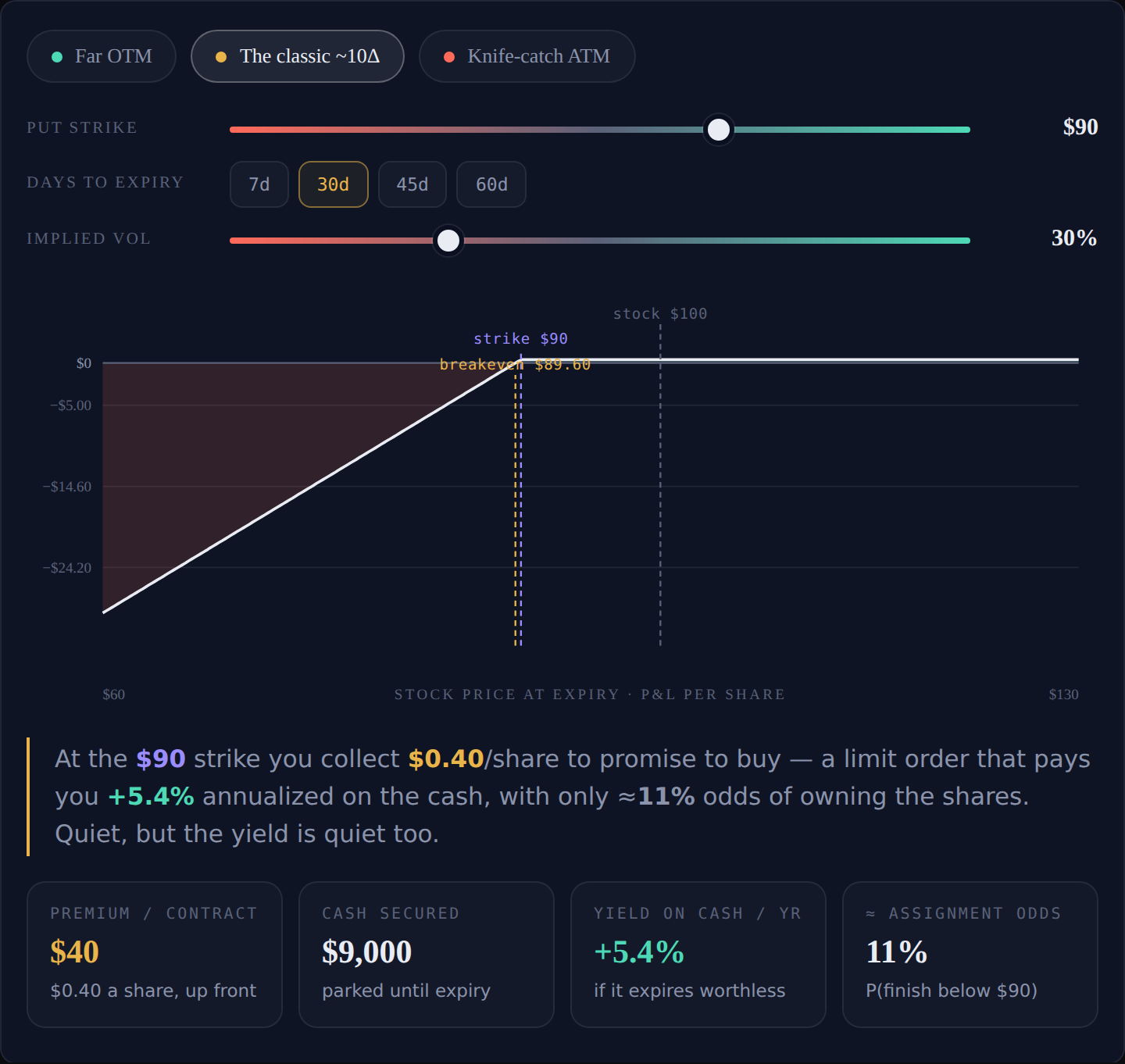Set days to expiry to 30d
The width and height of the screenshot is (1125, 1064).
[334, 184]
